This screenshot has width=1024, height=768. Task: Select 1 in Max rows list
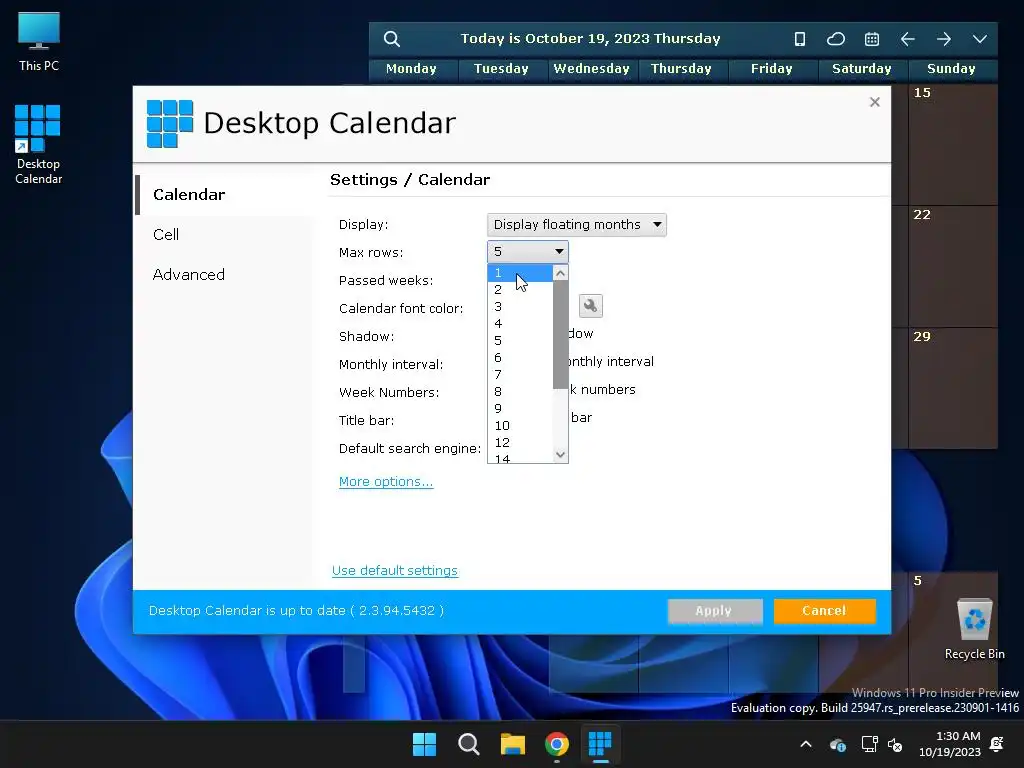pyautogui.click(x=520, y=273)
